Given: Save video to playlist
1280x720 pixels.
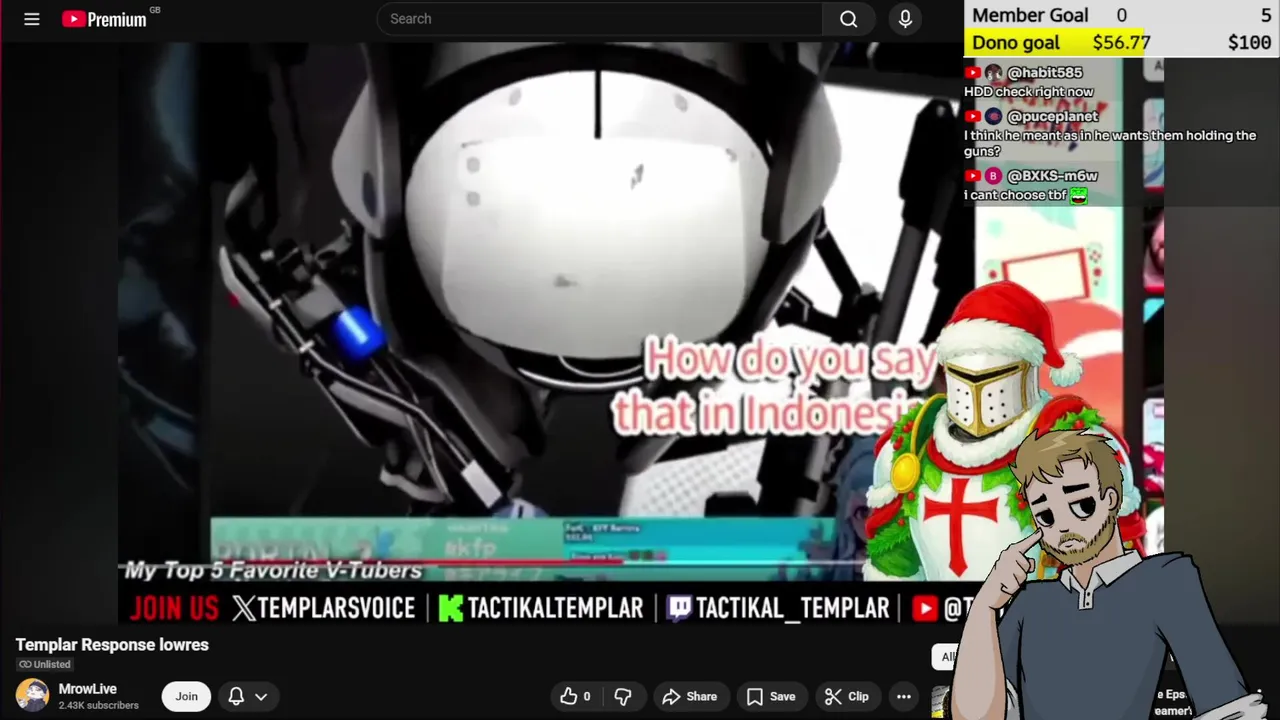Looking at the screenshot, I should [x=771, y=696].
